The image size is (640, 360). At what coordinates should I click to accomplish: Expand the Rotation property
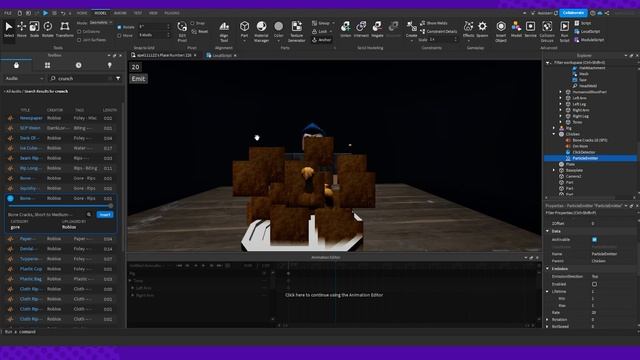pos(548,320)
